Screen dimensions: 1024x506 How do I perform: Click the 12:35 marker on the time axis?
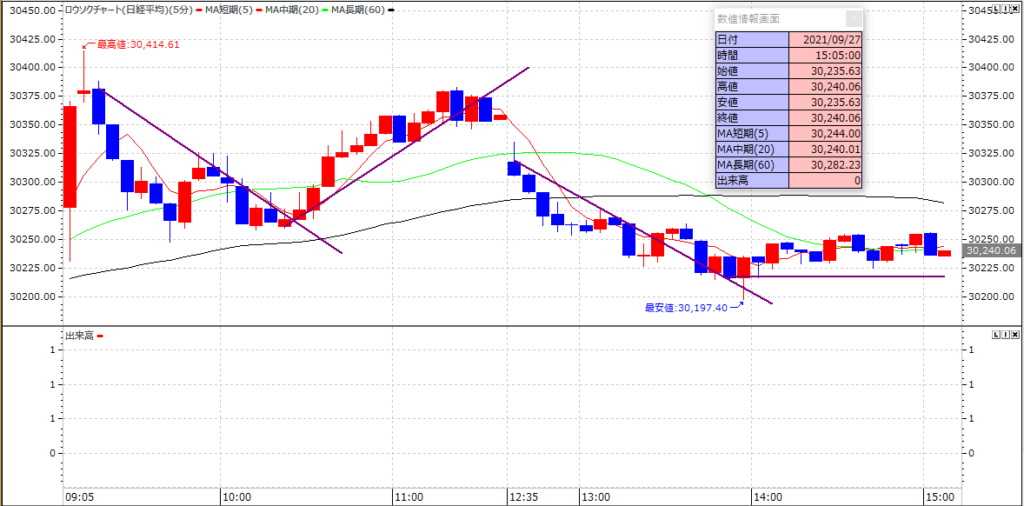tap(523, 496)
